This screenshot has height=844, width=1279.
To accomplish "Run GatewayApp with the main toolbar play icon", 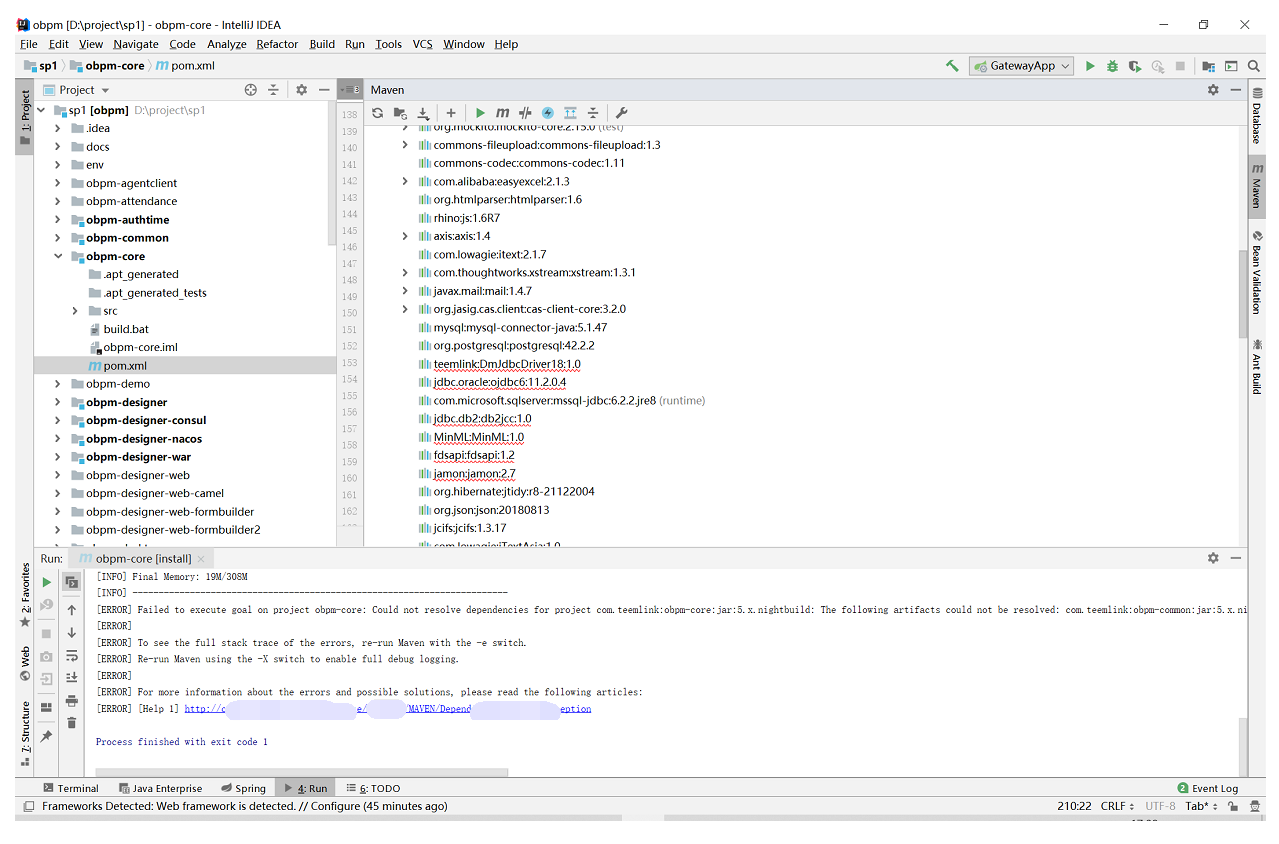I will 1090,66.
